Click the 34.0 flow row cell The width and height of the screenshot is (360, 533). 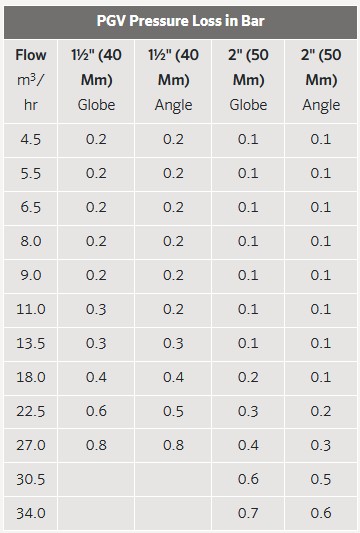click(31, 513)
